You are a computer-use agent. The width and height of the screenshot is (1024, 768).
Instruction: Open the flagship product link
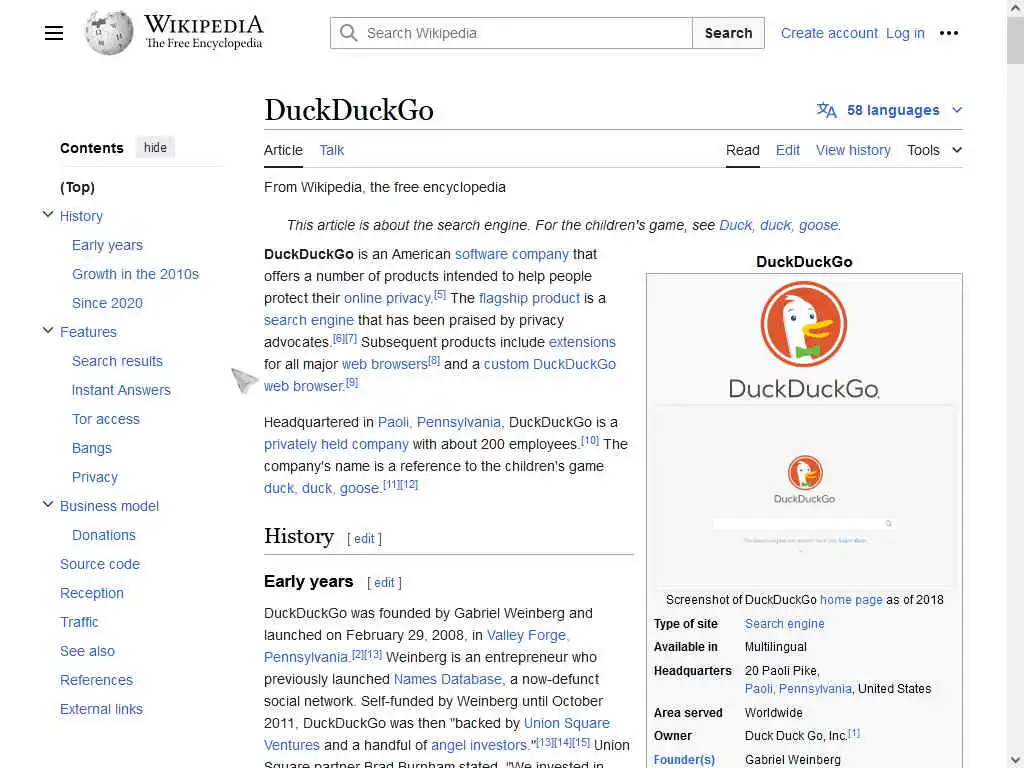click(x=529, y=298)
